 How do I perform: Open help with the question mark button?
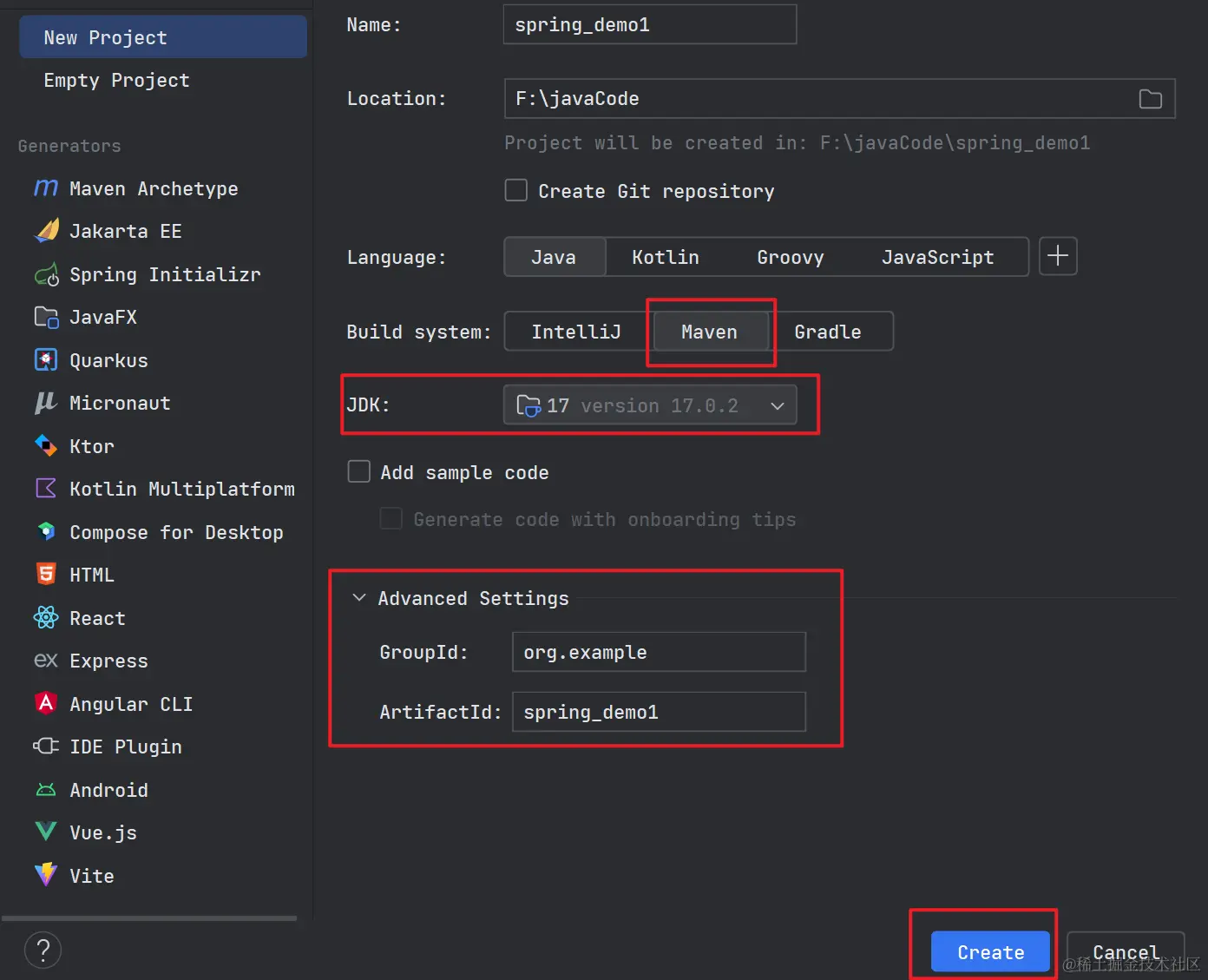pyautogui.click(x=43, y=950)
